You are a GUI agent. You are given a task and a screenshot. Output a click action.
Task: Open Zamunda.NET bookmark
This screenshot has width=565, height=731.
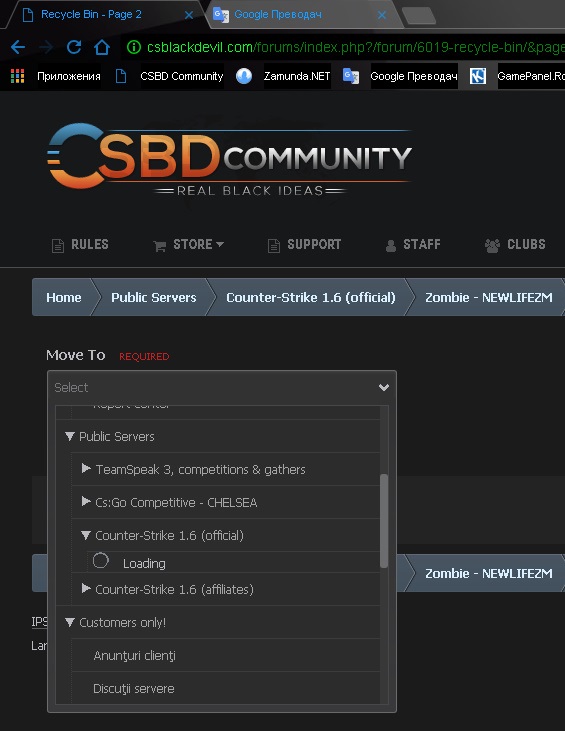coord(296,76)
